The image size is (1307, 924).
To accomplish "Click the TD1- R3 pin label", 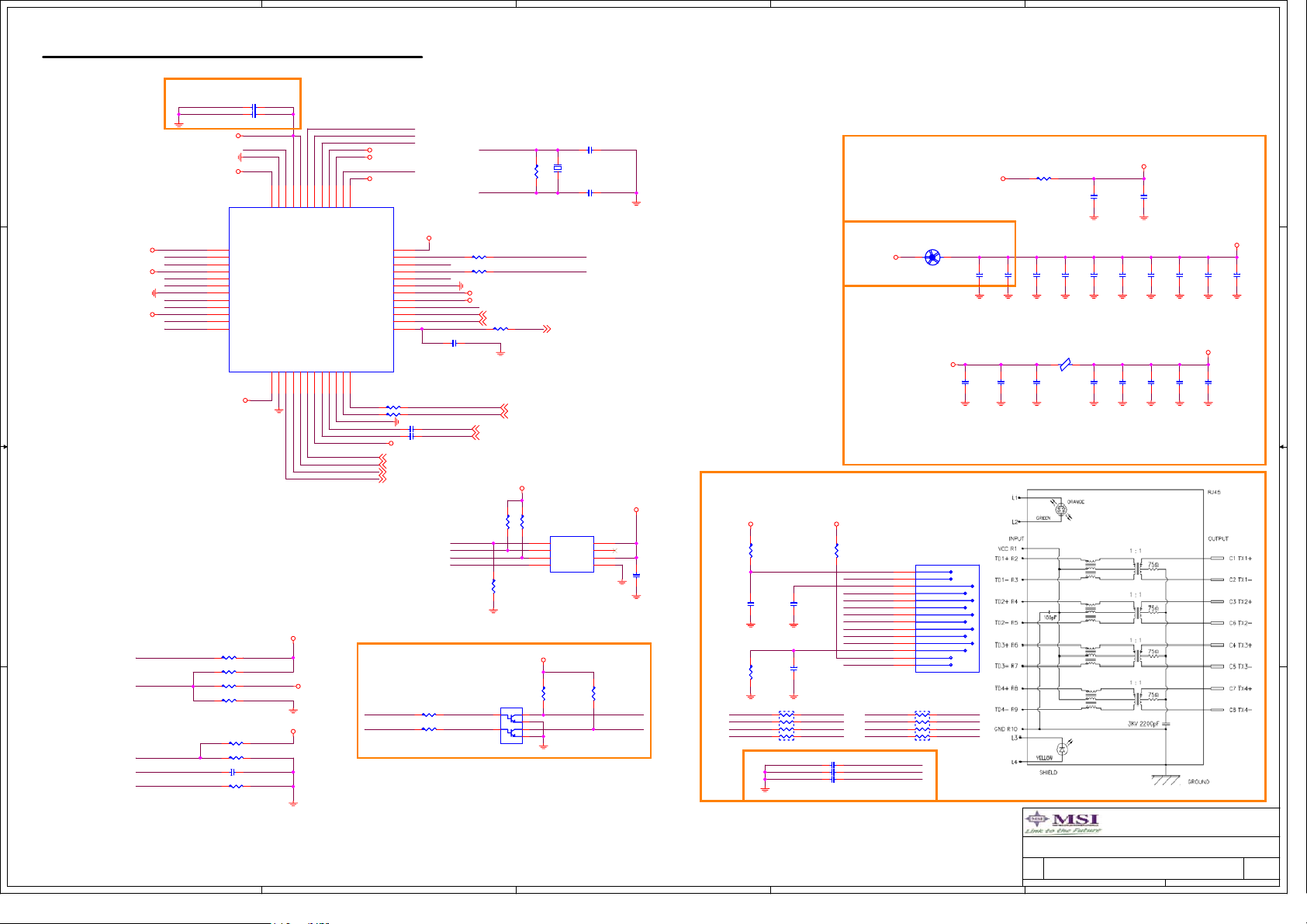I will 1006,580.
